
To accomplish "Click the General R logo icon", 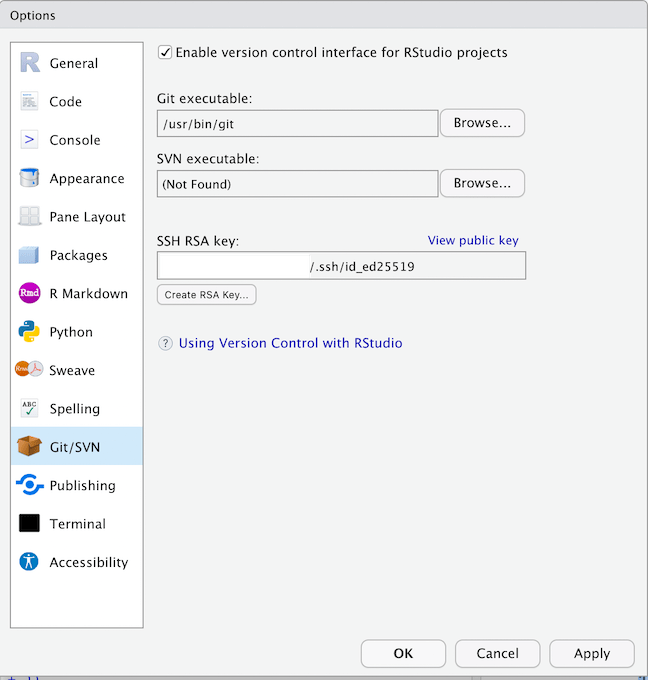I will click(30, 63).
